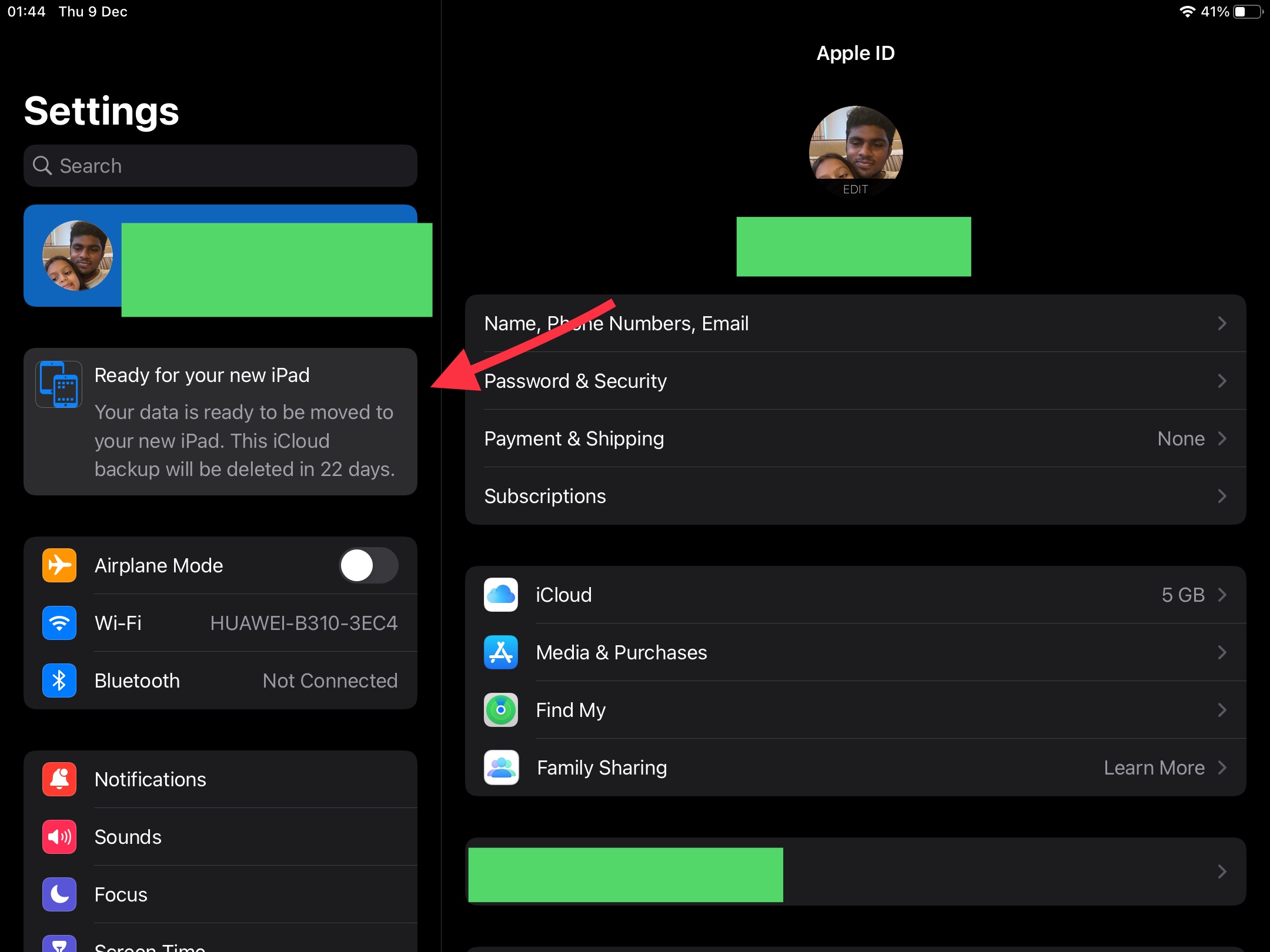Open Ready for your new iPad notice
Image resolution: width=1270 pixels, height=952 pixels.
[x=220, y=421]
